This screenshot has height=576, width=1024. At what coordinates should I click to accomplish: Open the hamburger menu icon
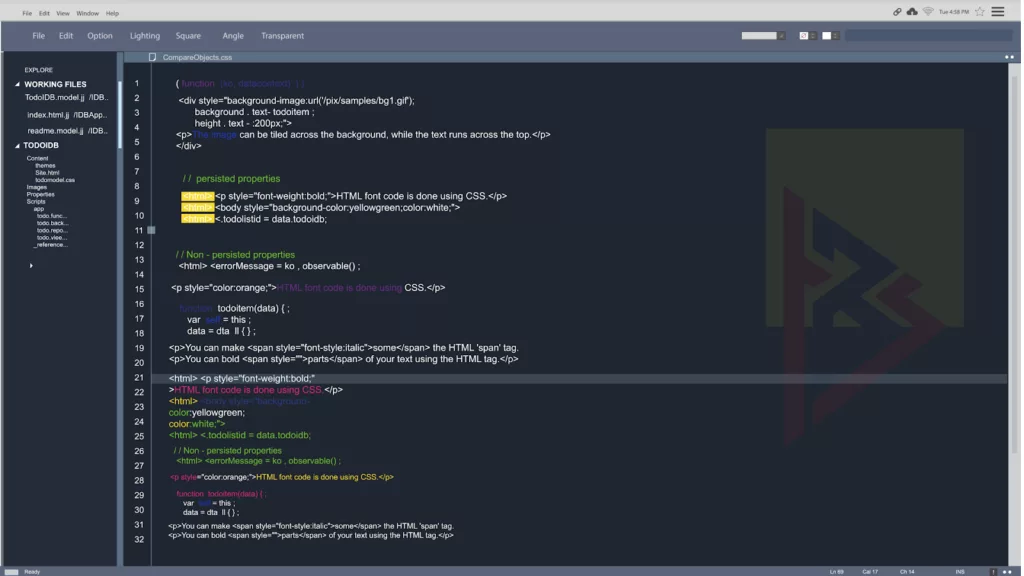[998, 12]
